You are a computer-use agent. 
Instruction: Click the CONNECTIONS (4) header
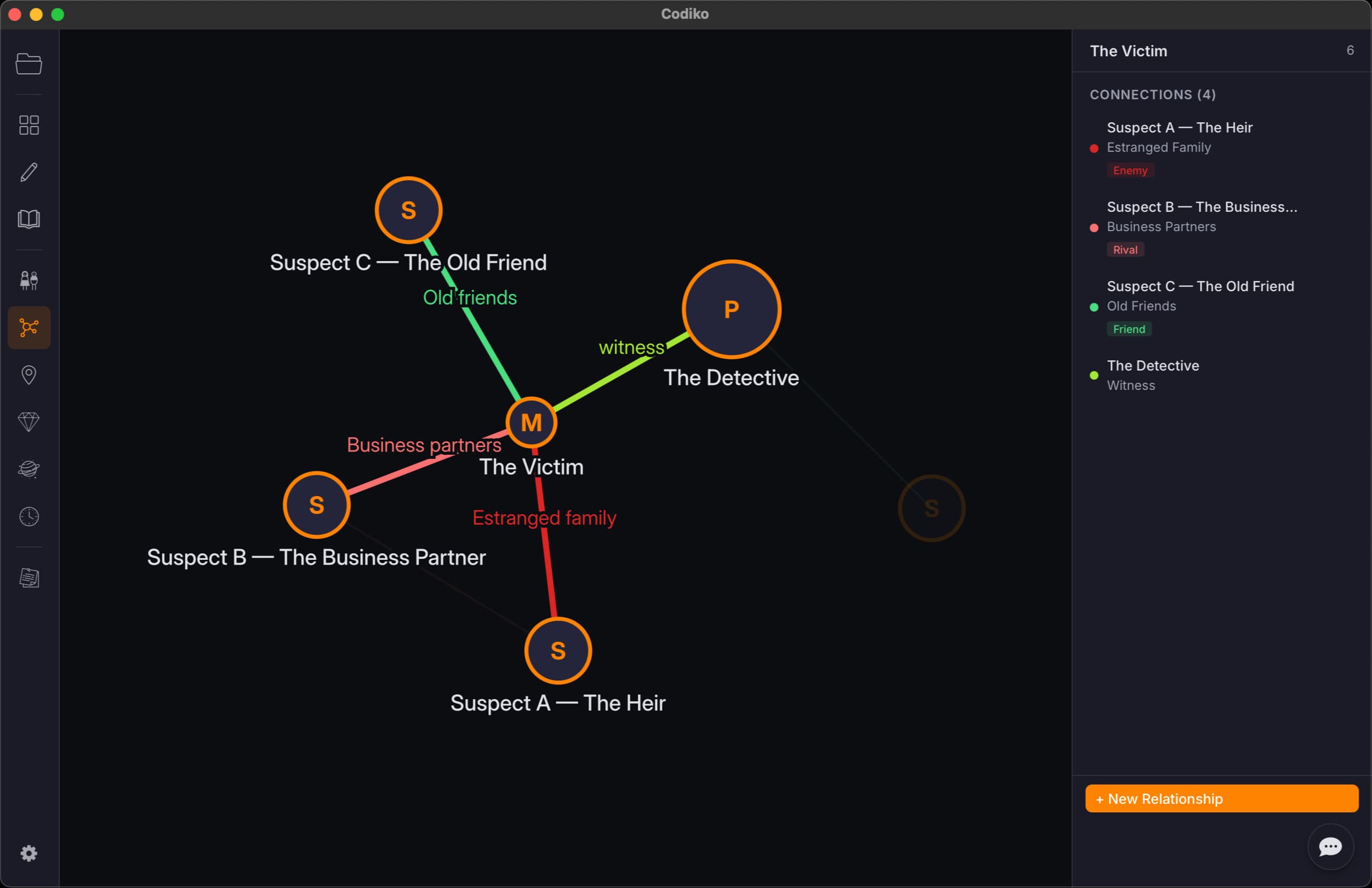pos(1152,94)
